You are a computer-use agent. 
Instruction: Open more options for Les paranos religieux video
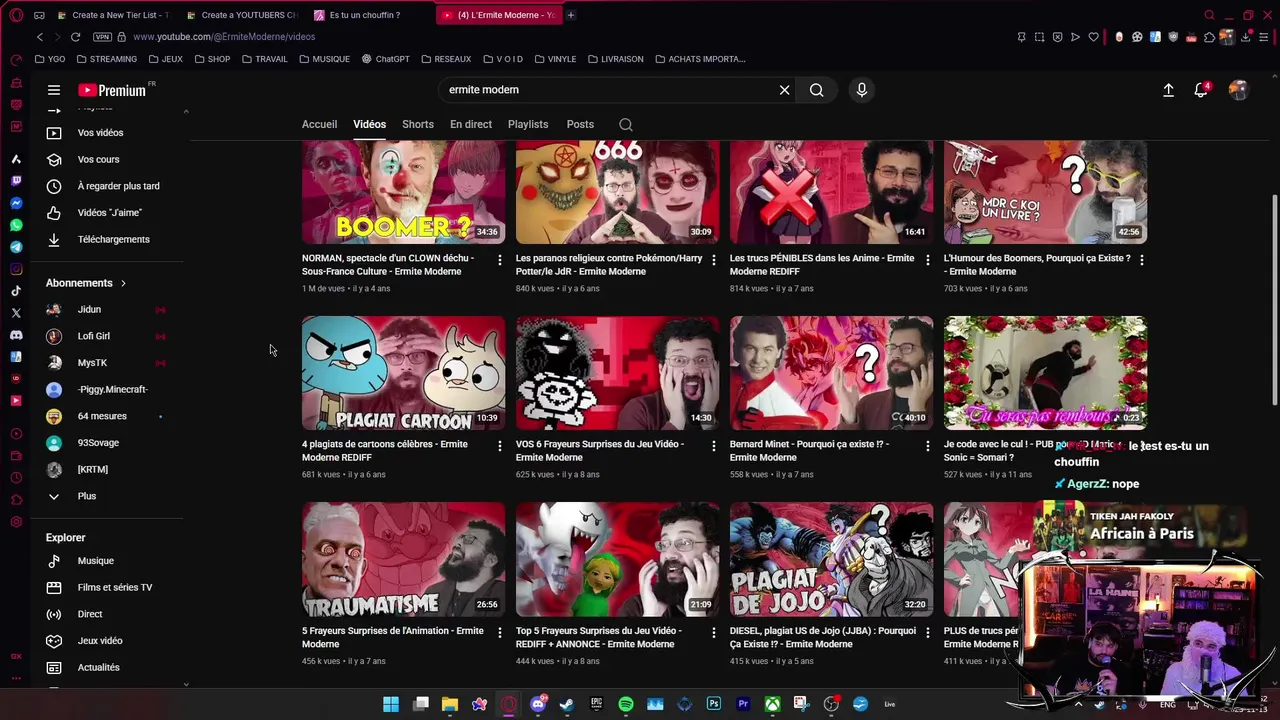714,260
